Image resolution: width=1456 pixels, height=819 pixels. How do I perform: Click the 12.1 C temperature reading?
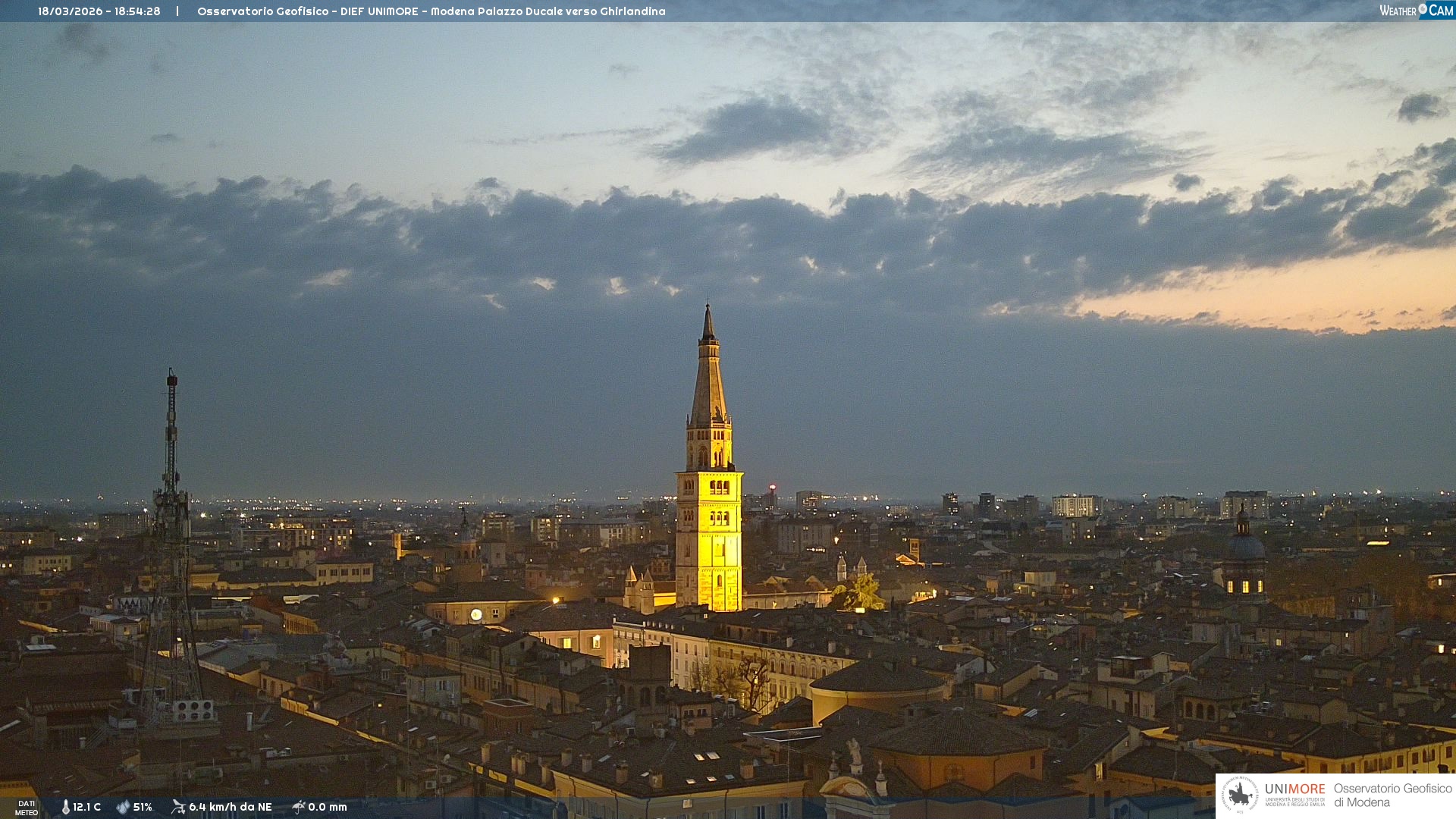87,807
